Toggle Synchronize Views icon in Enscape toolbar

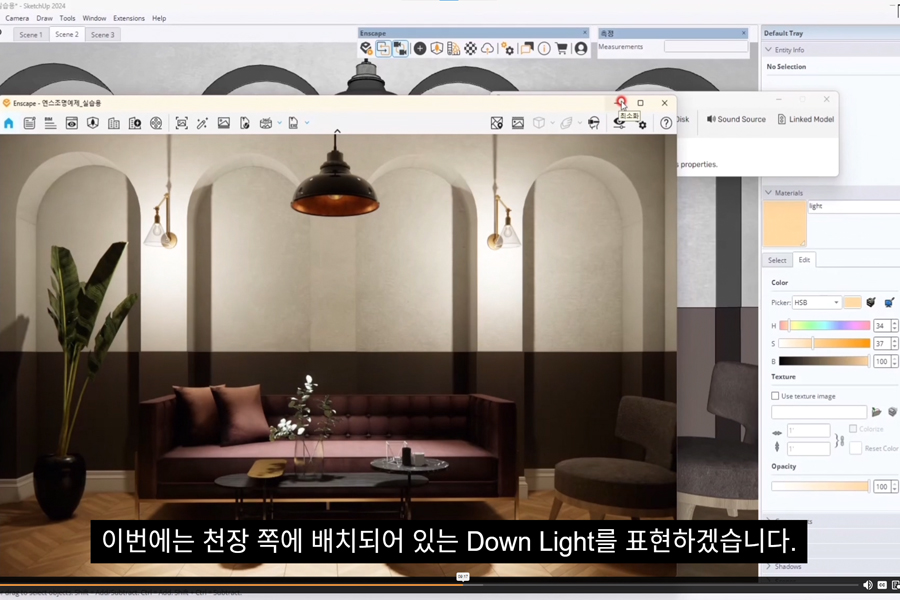tap(401, 49)
